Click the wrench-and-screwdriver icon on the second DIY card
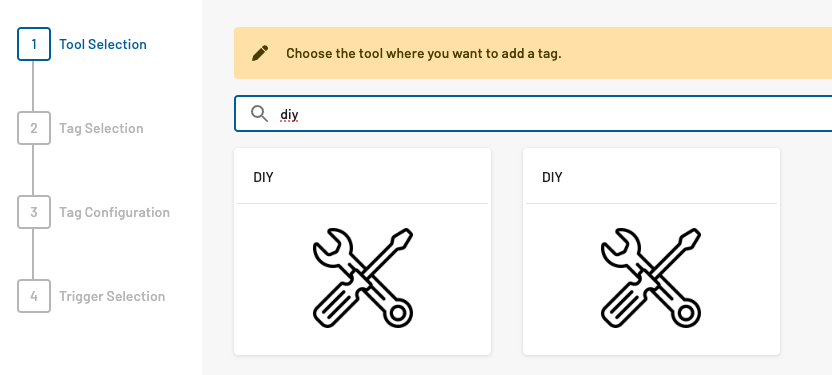The height and width of the screenshot is (375, 832). click(651, 278)
